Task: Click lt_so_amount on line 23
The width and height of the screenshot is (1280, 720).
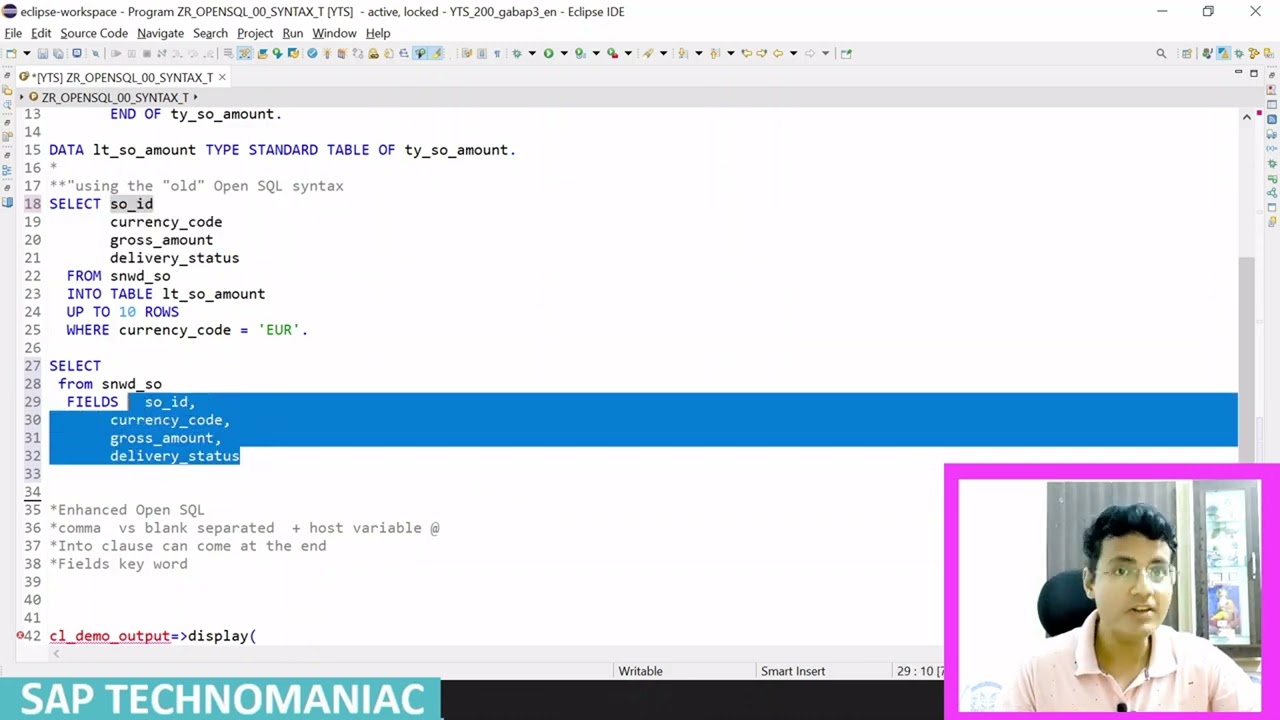Action: point(214,294)
